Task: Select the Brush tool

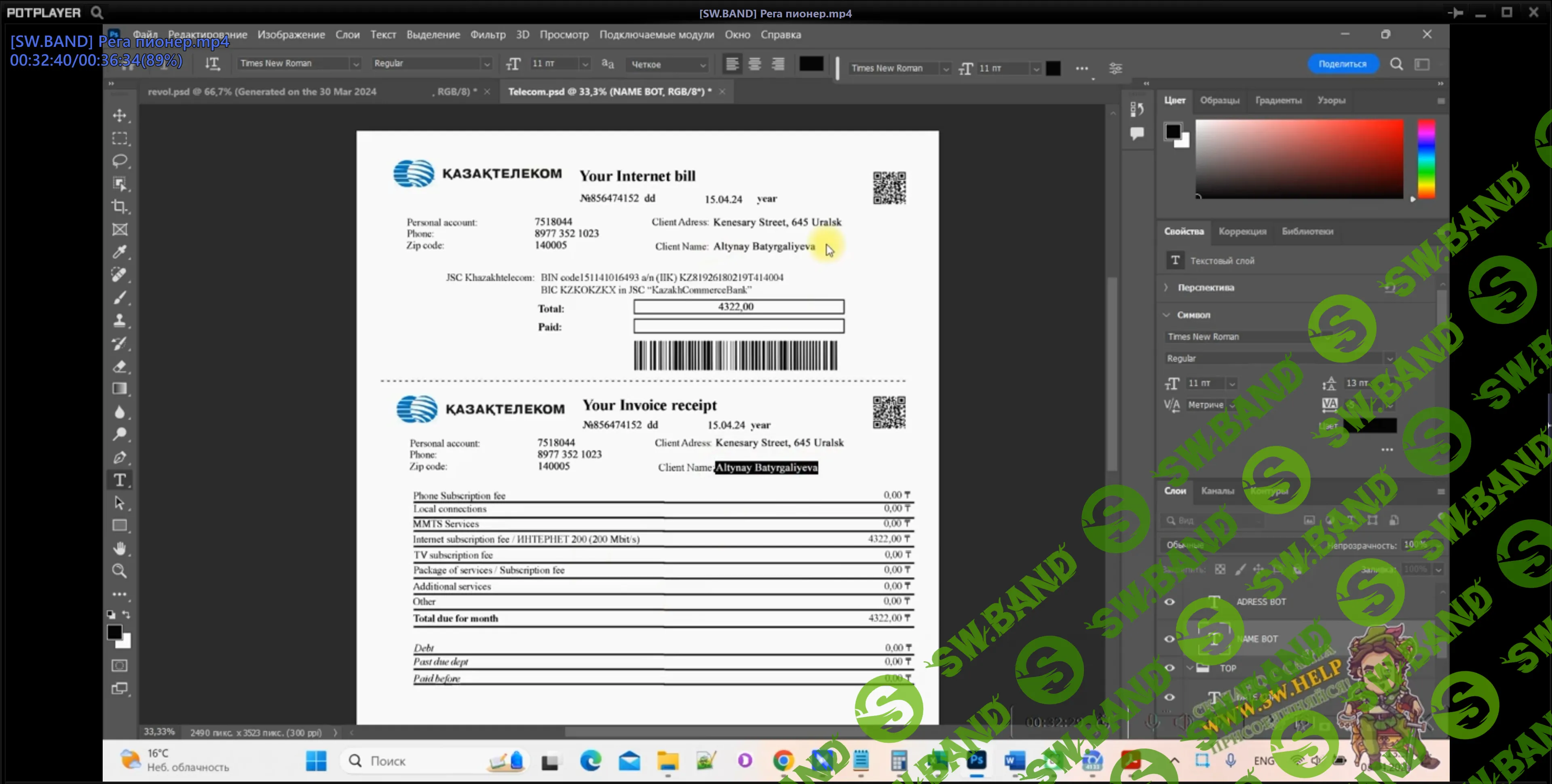Action: tap(119, 297)
